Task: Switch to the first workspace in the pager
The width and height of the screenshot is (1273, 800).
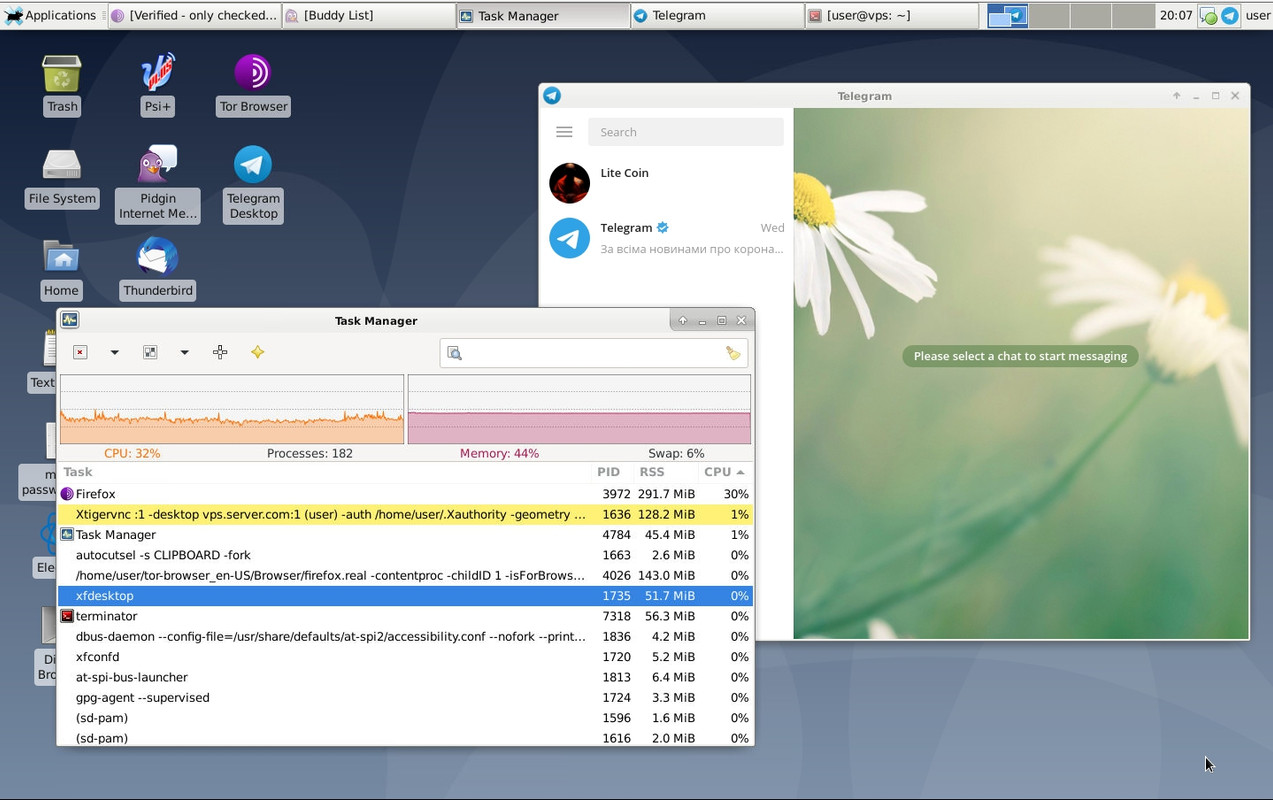Action: [1007, 15]
